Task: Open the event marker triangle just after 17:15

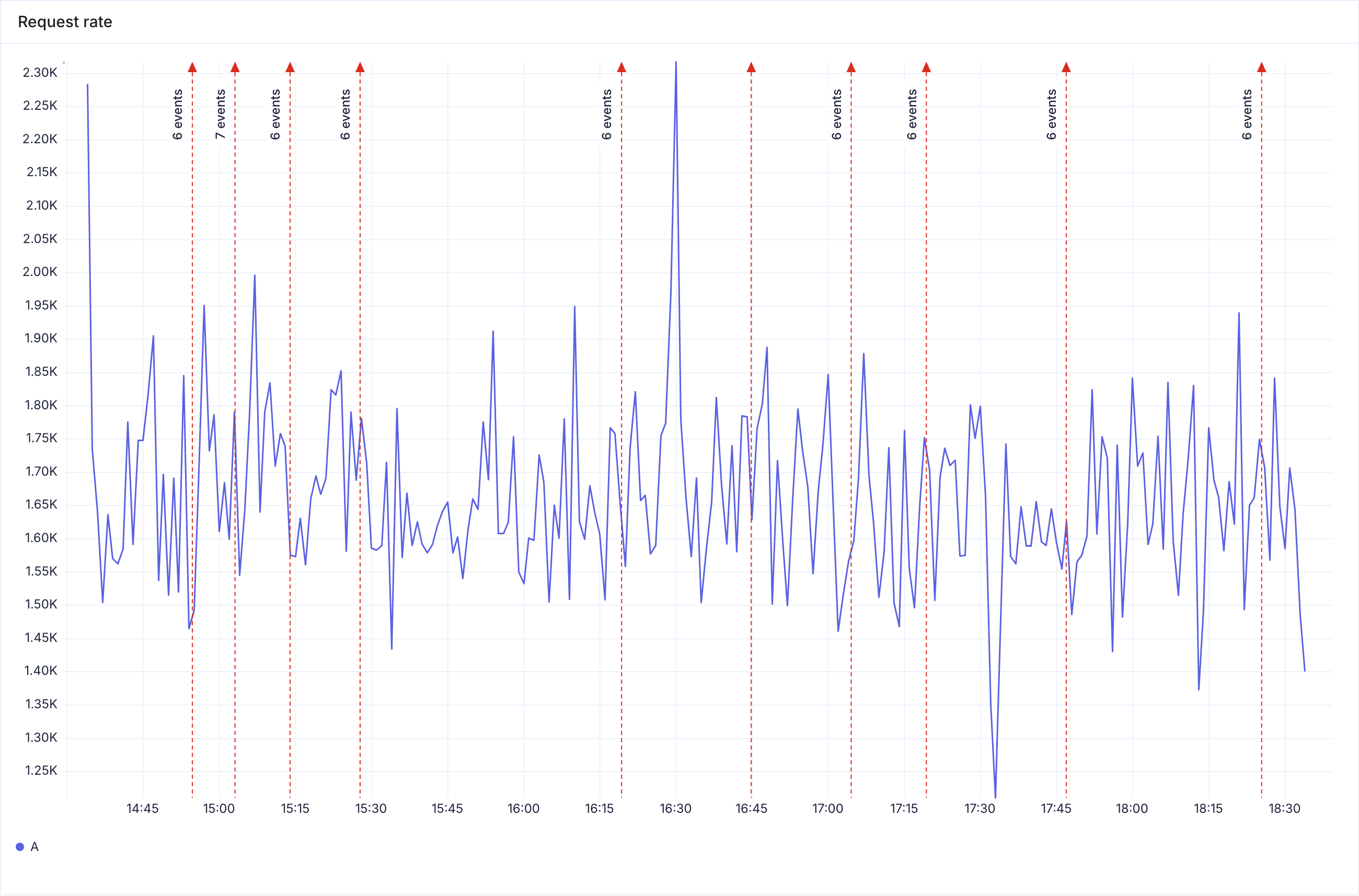Action: (927, 67)
